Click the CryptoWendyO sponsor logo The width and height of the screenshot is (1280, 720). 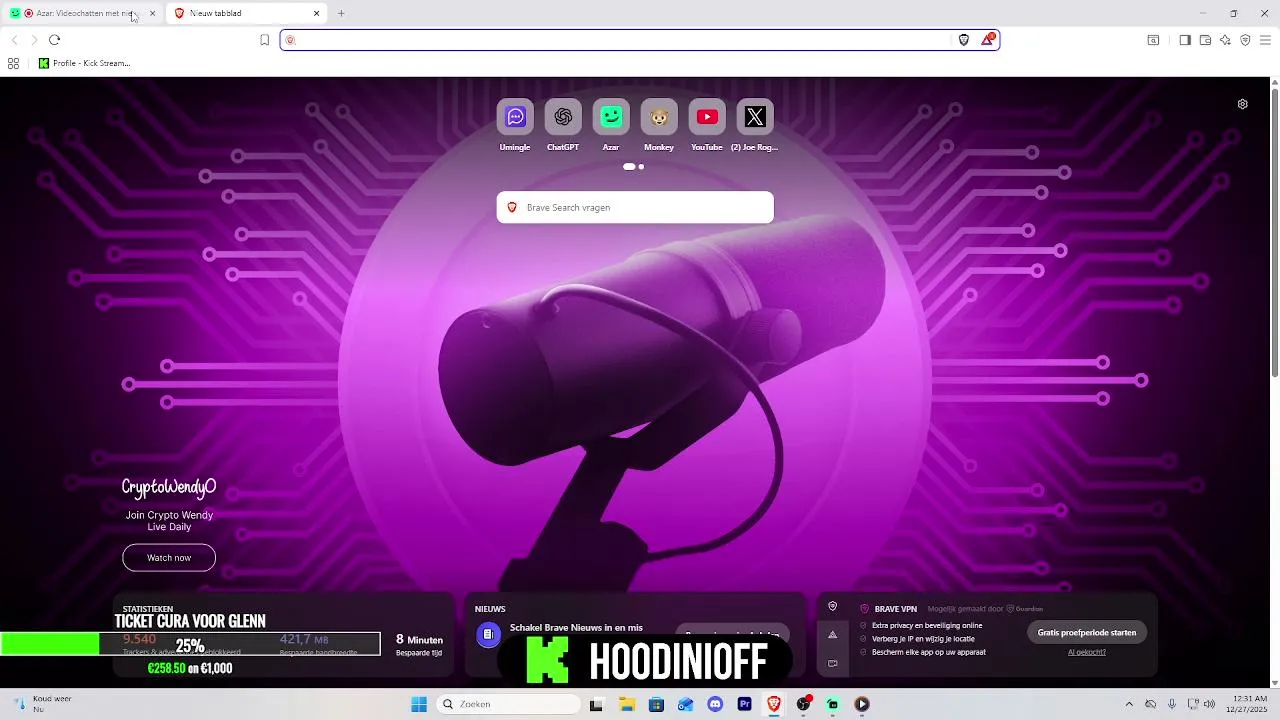[169, 487]
